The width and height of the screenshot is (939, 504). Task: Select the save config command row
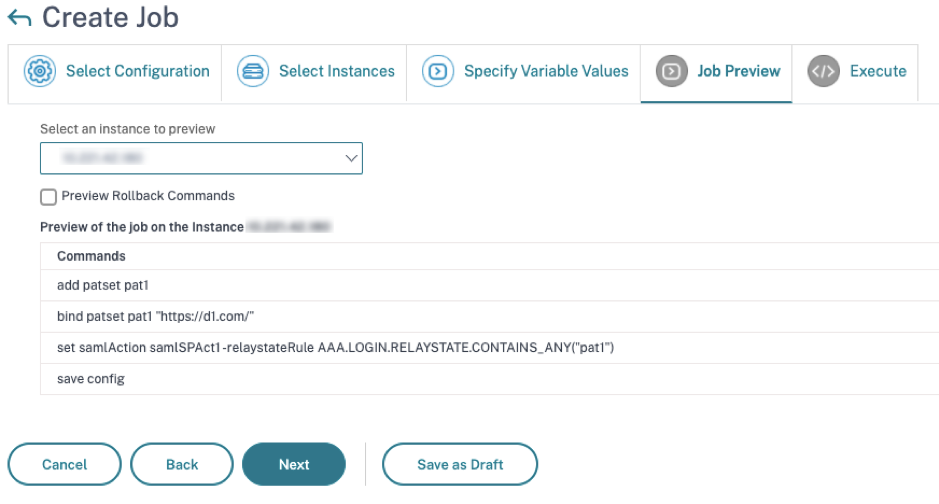click(x=489, y=379)
